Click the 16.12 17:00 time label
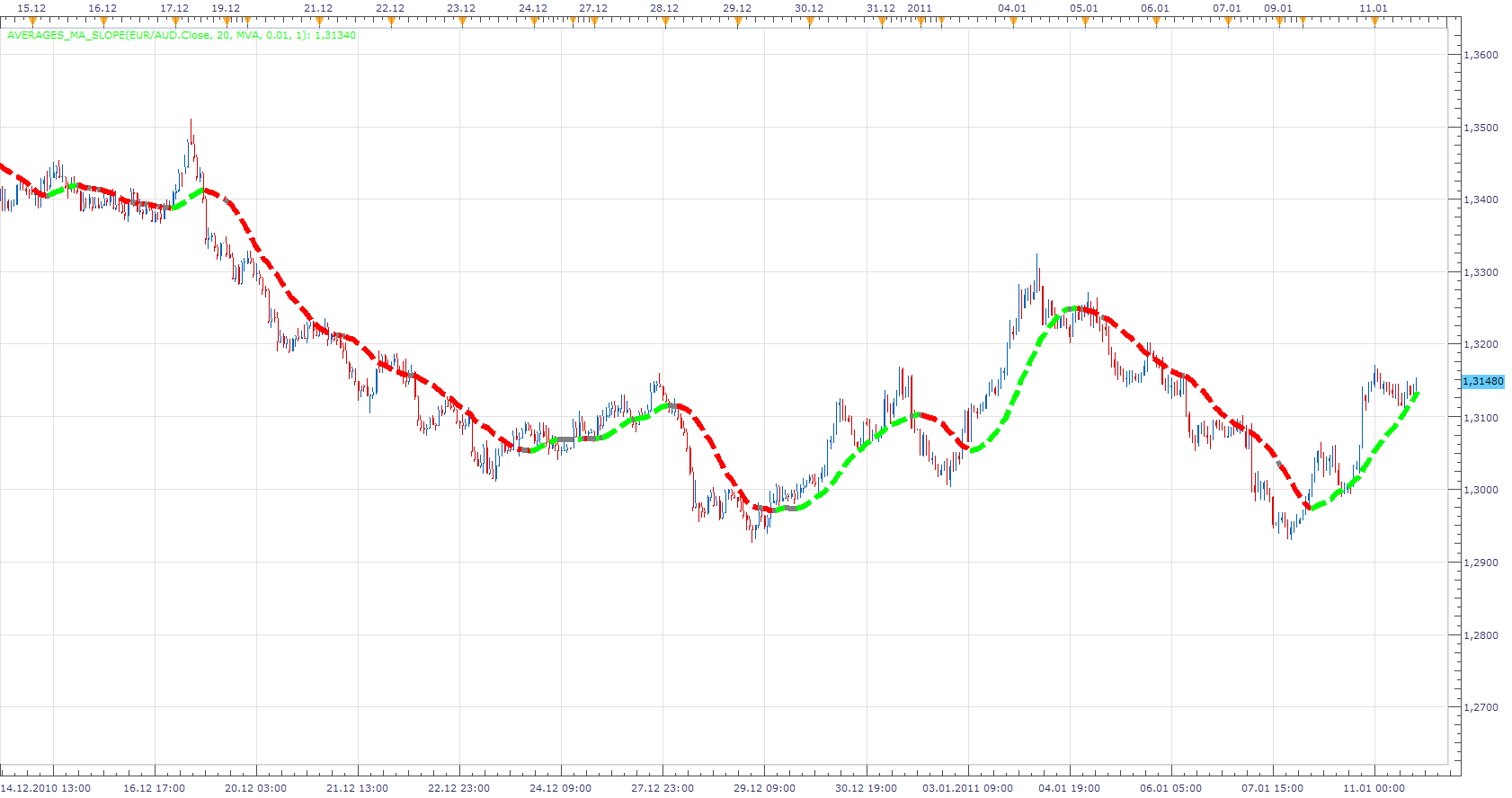 click(154, 788)
